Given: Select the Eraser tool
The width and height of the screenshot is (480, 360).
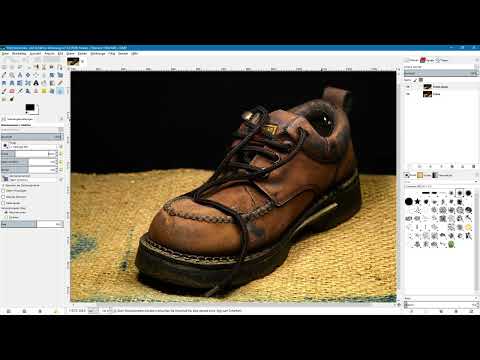Looking at the screenshot, I should 12,91.
